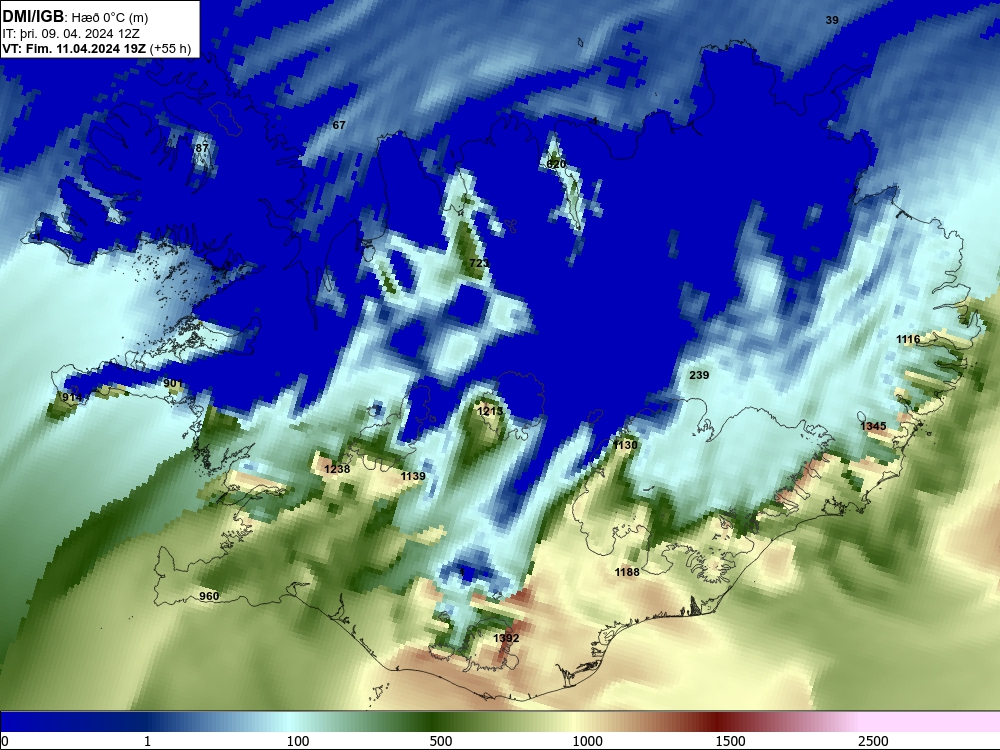Click the map value 901
The width and height of the screenshot is (1000, 750).
(173, 383)
